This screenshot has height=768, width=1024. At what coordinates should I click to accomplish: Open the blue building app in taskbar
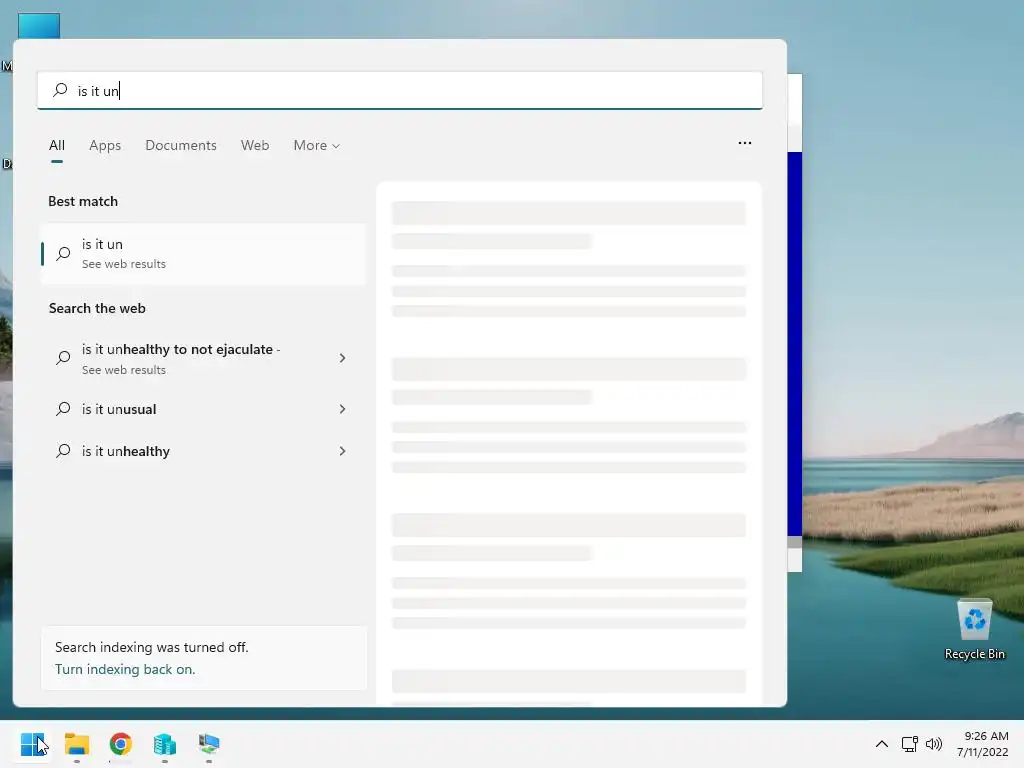pyautogui.click(x=165, y=744)
